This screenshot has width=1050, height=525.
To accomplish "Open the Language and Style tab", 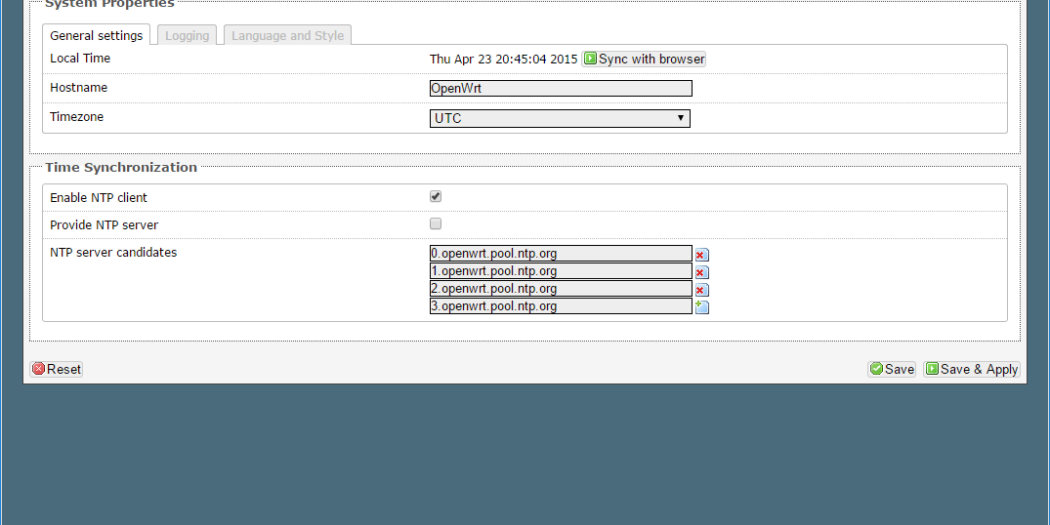I will coord(287,36).
